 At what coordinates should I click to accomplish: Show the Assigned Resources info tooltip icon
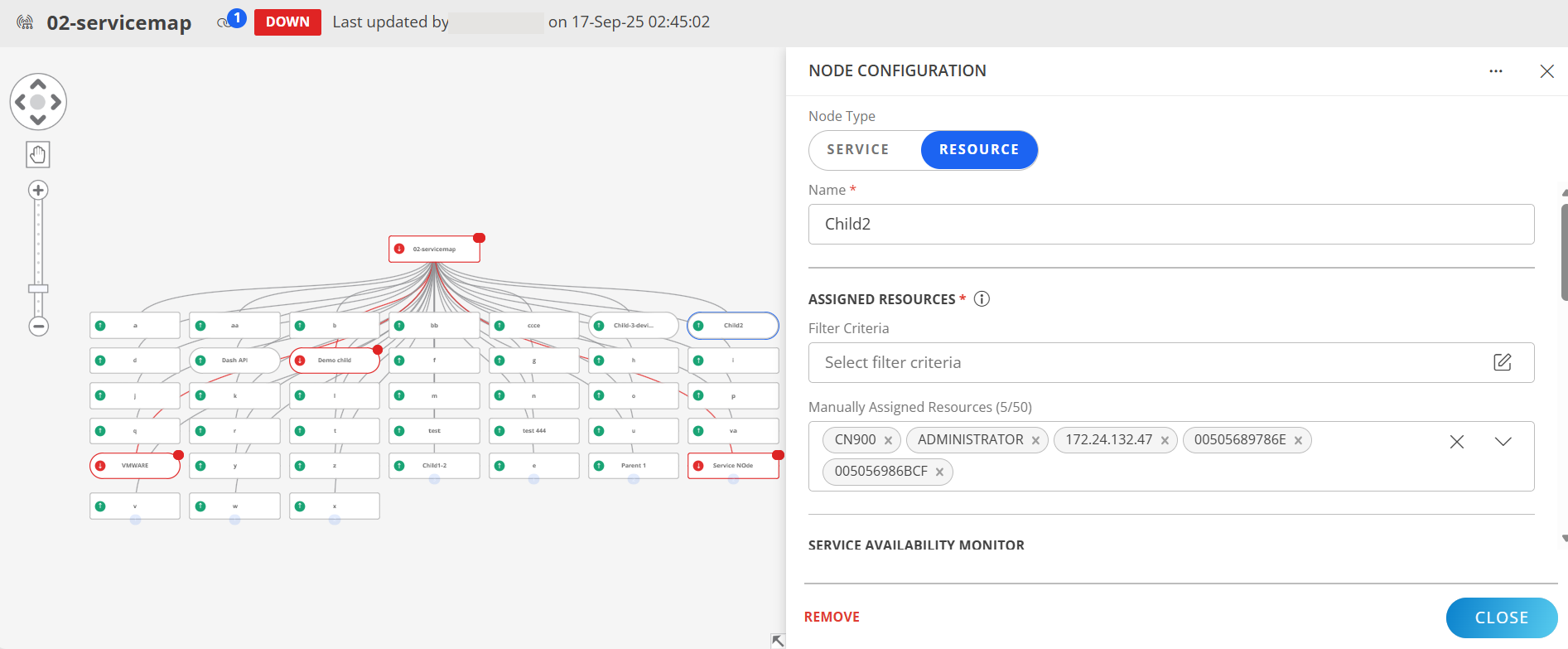pyautogui.click(x=982, y=299)
